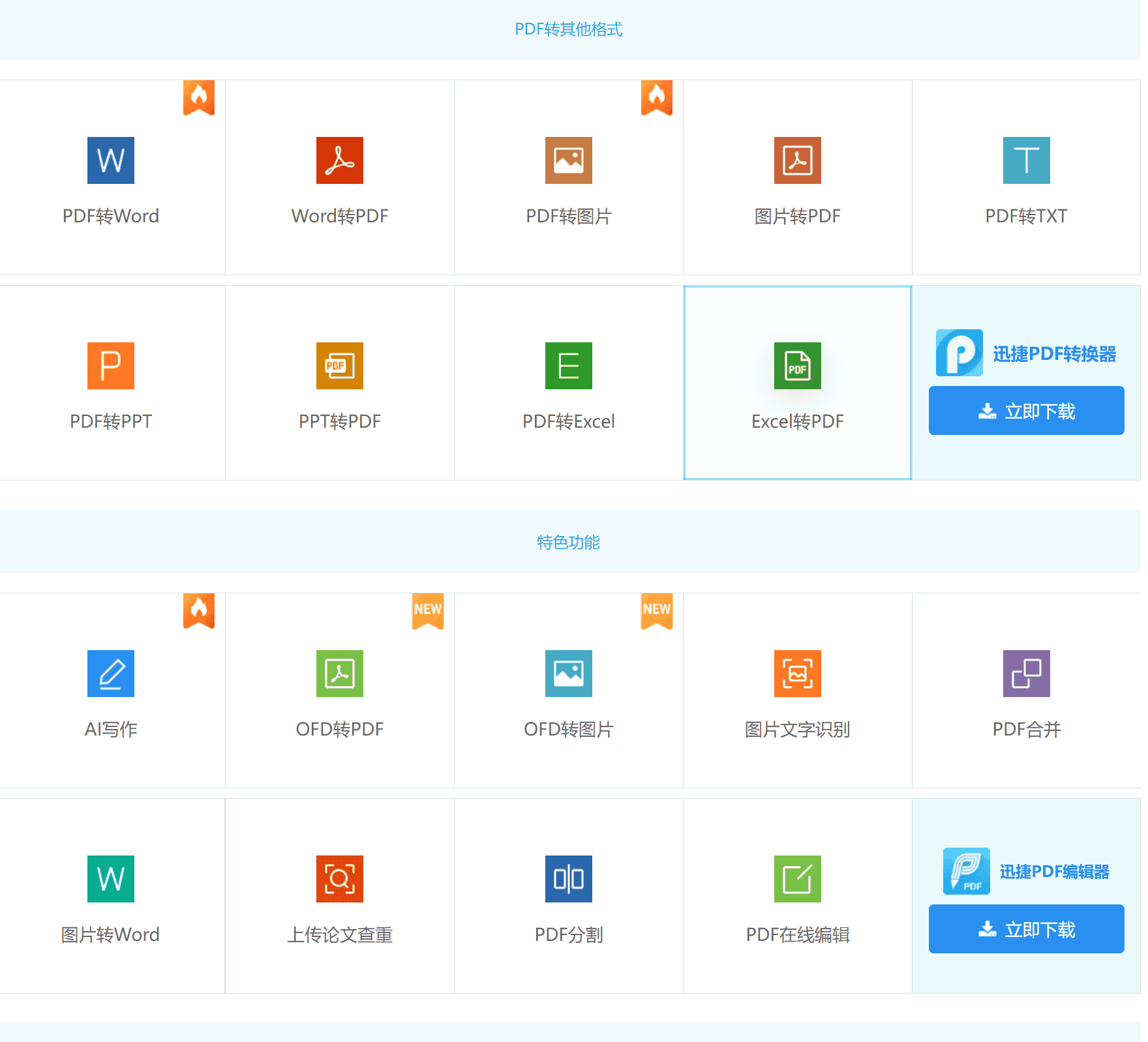Click the AI写作 pencil icon
The image size is (1148, 1042).
(111, 674)
